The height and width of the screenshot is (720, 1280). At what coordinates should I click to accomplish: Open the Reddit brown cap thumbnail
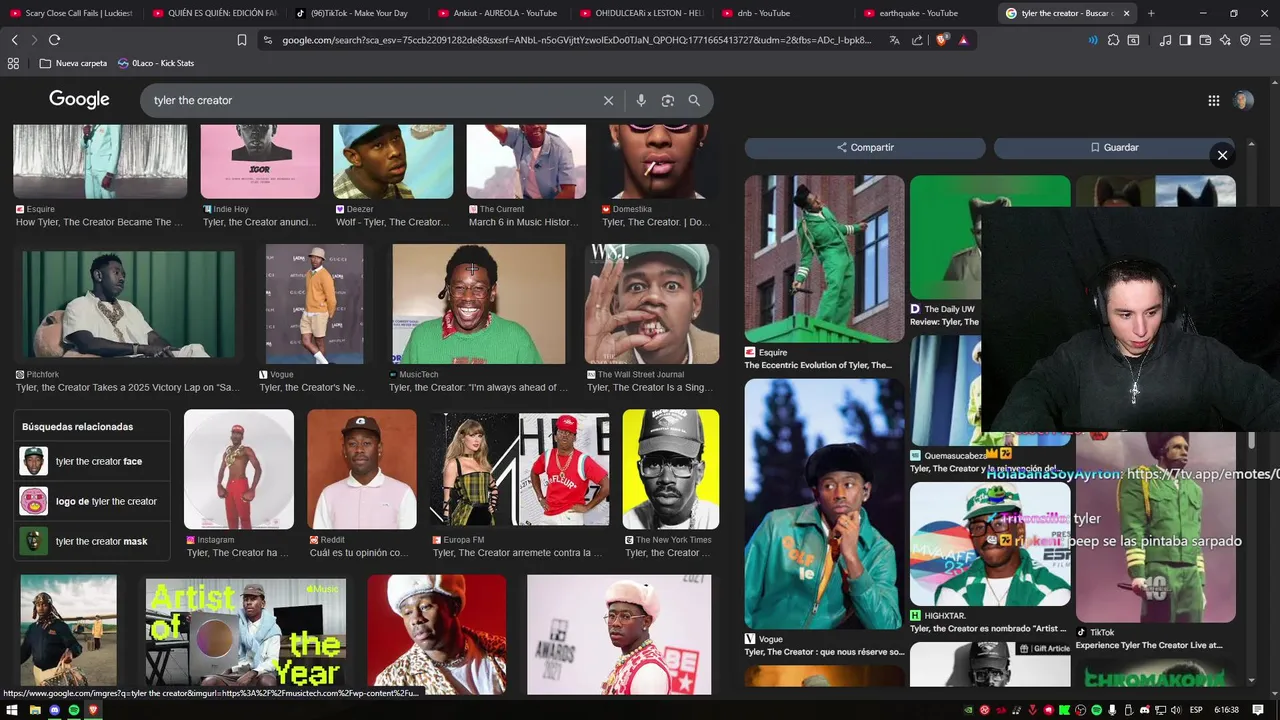coord(362,469)
